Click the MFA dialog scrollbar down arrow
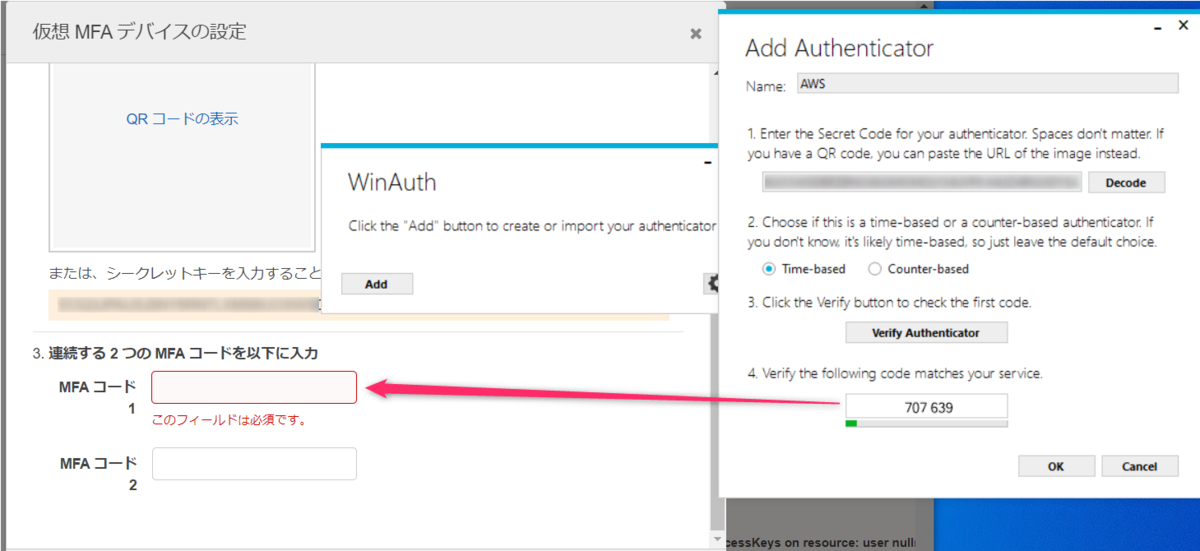This screenshot has width=1200, height=551. pos(715,539)
